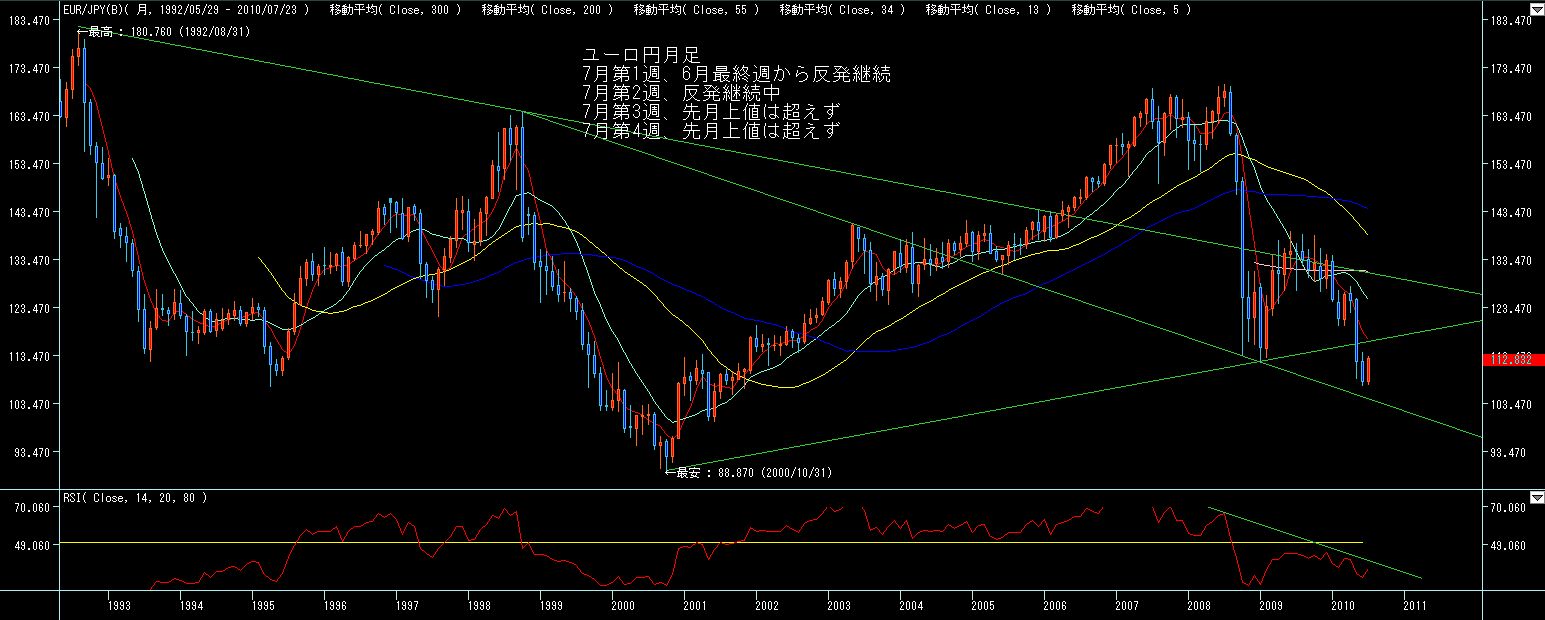The image size is (1545, 620).
Task: Select the 移動平均( Close, 5 ) indicator label
Action: click(1130, 9)
